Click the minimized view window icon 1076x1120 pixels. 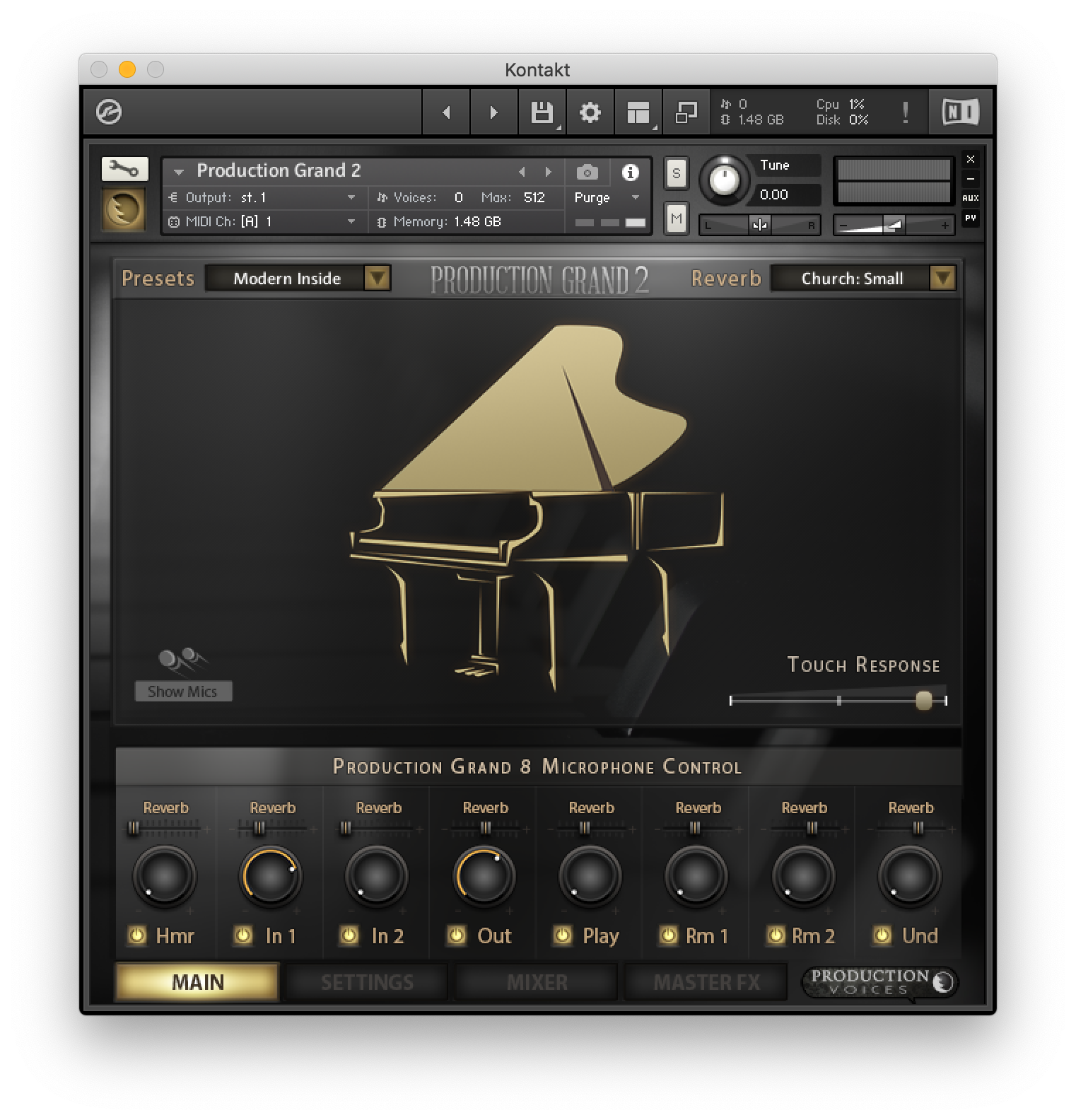[686, 112]
